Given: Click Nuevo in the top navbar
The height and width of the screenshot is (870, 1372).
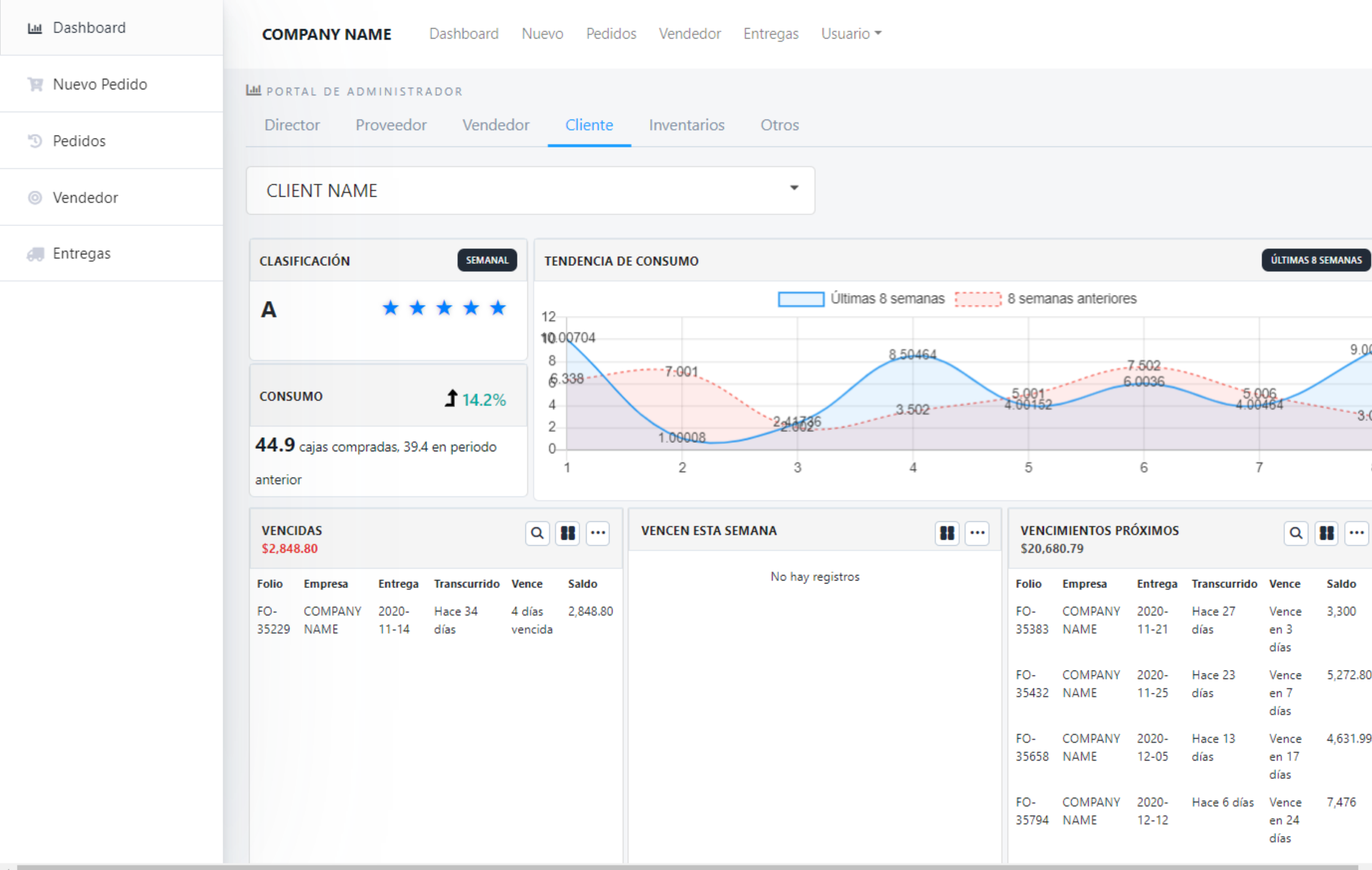Looking at the screenshot, I should coord(542,34).
